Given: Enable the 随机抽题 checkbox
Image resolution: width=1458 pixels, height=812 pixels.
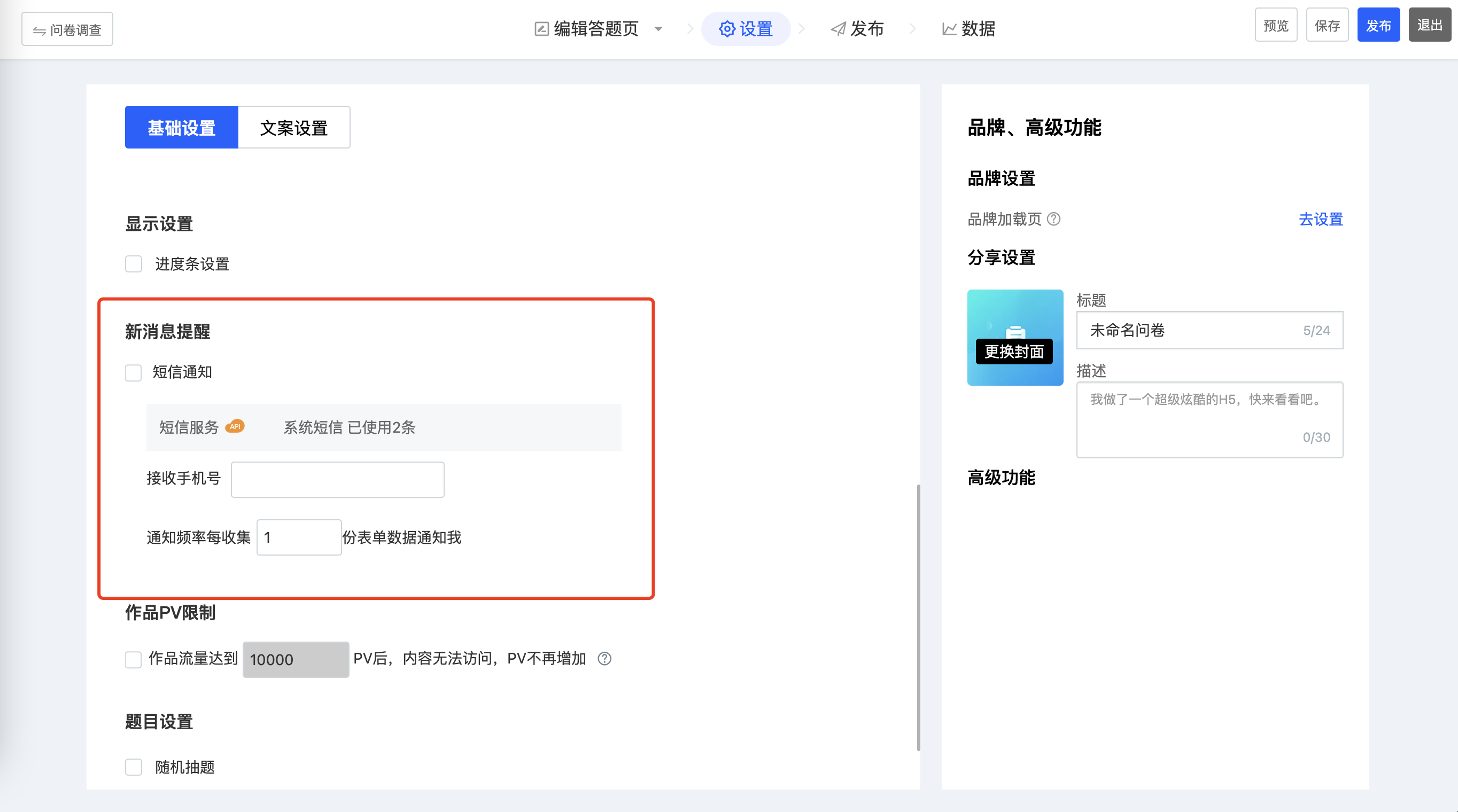Looking at the screenshot, I should click(x=134, y=767).
